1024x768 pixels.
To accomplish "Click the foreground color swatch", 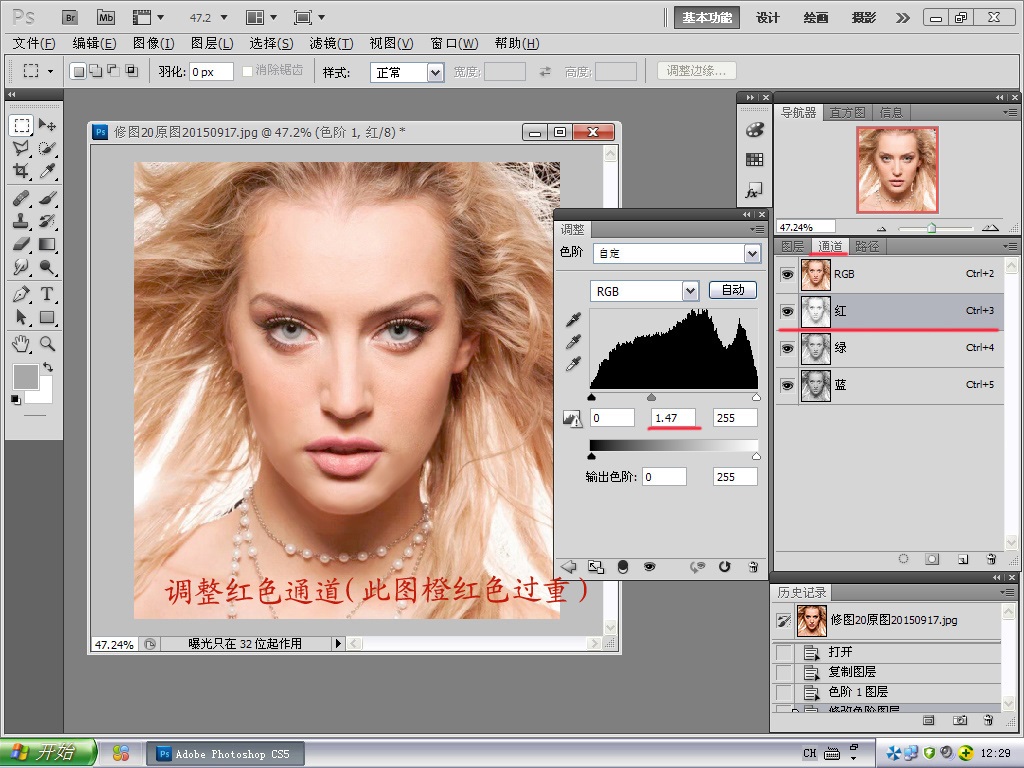I will (24, 377).
